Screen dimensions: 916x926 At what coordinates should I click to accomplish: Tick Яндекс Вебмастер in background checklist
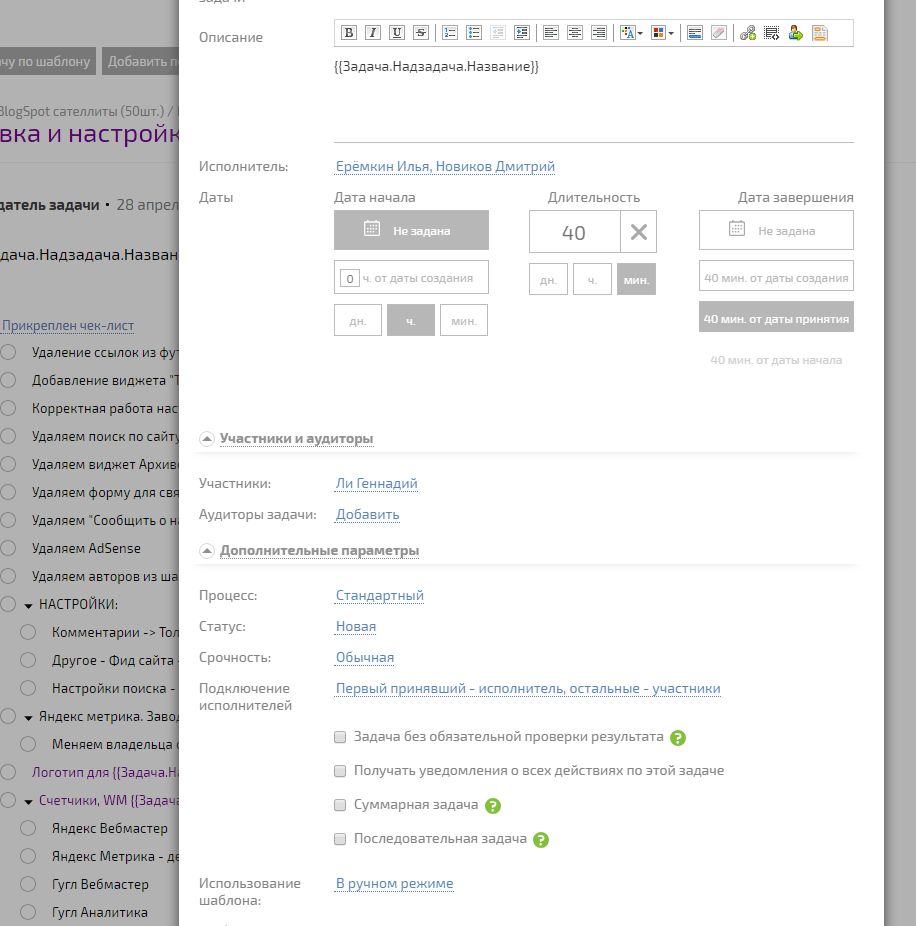[28, 828]
